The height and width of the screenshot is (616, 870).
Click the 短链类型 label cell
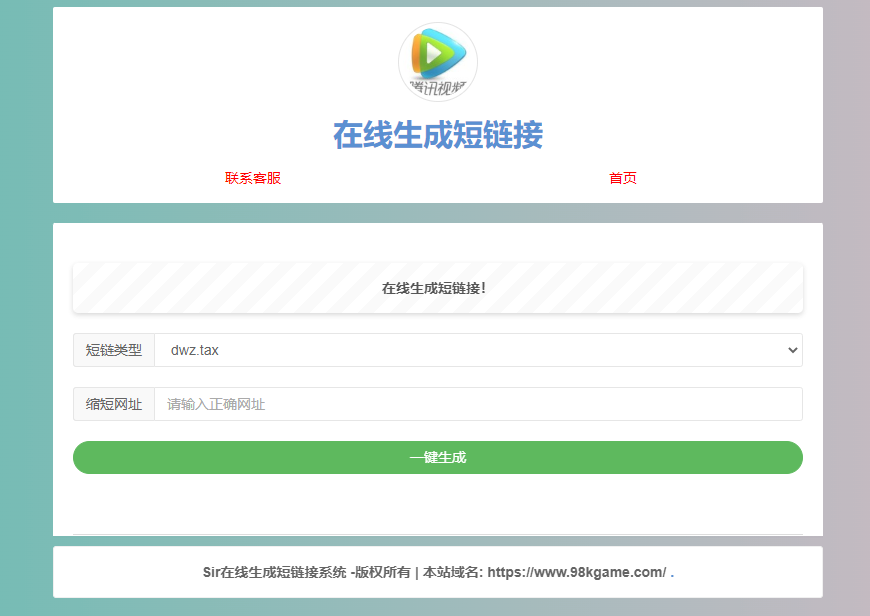click(113, 350)
